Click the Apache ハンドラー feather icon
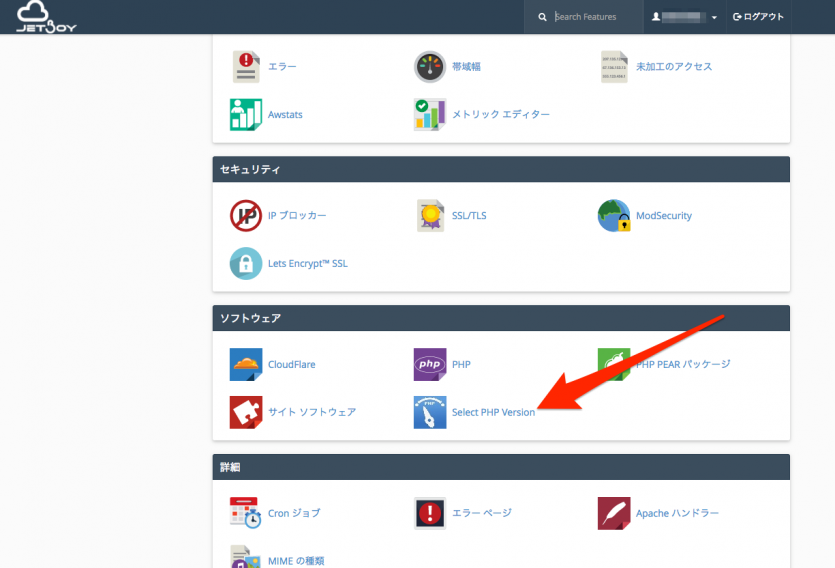The height and width of the screenshot is (568, 835). pyautogui.click(x=613, y=513)
